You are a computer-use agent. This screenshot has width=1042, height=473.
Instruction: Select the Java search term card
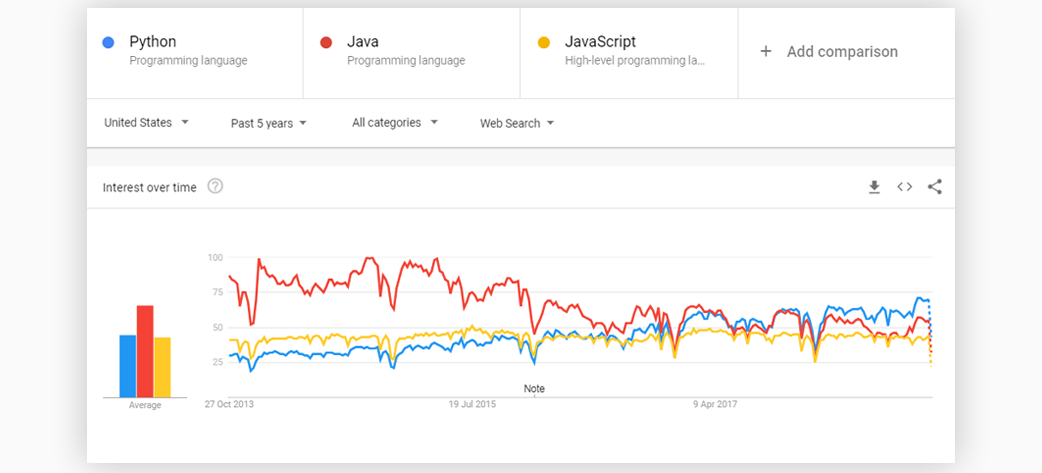412,53
